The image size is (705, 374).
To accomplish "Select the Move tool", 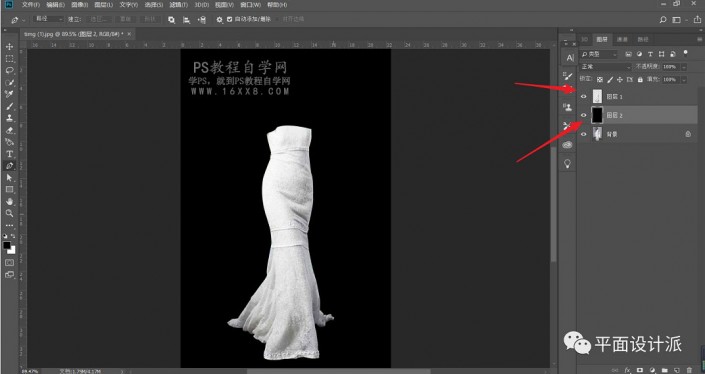I will (x=9, y=47).
